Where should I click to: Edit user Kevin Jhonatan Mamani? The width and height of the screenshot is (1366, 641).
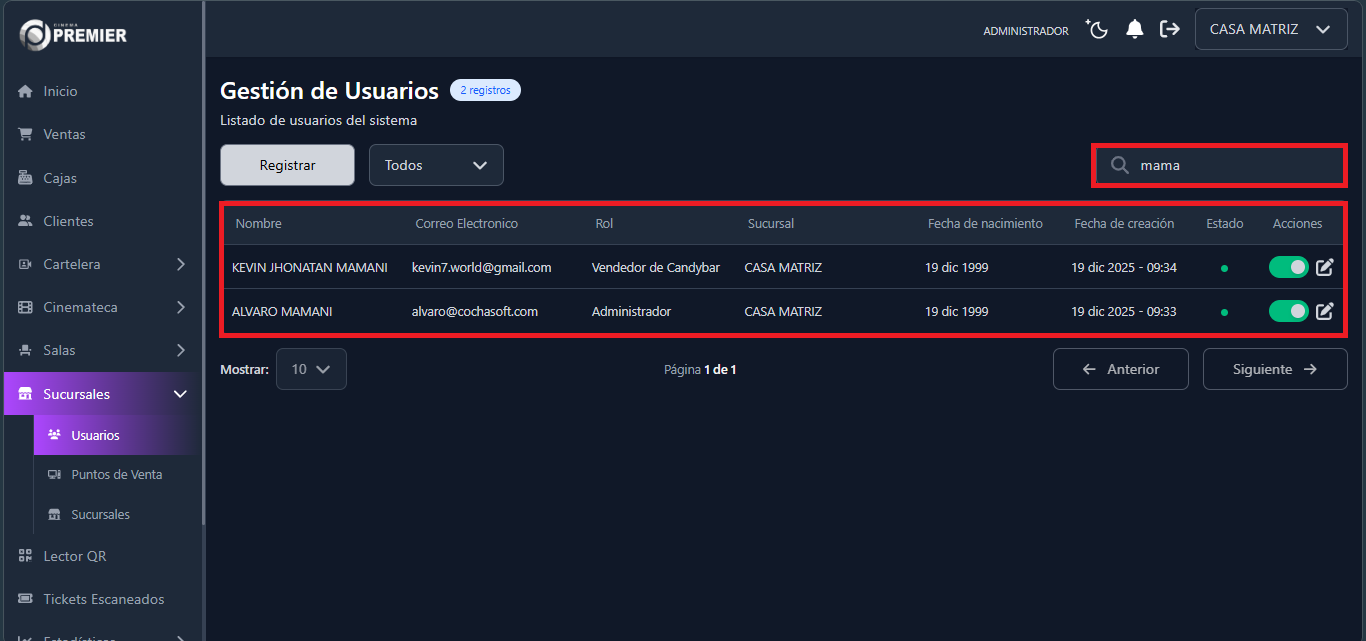coord(1324,267)
